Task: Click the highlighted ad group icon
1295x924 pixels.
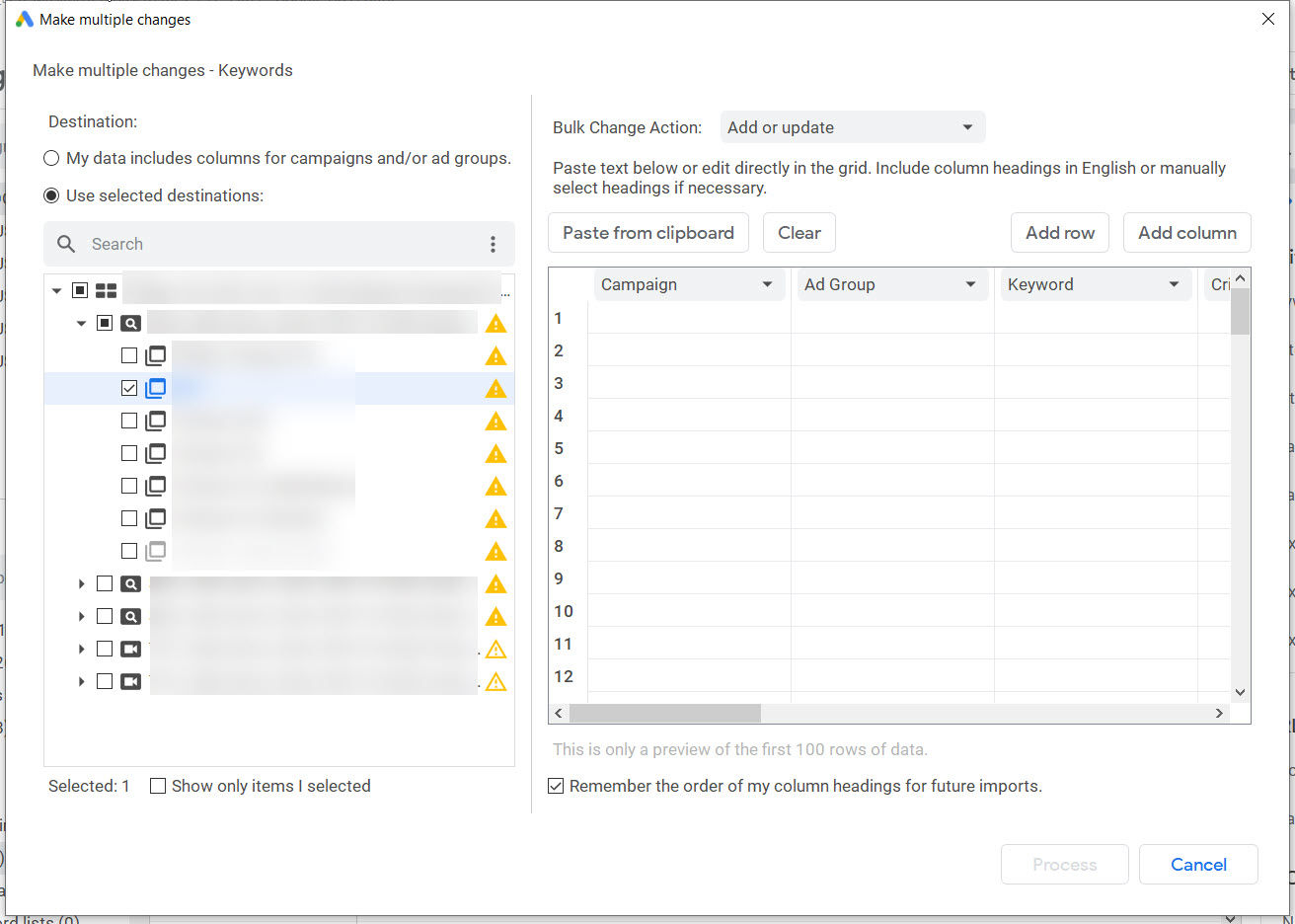Action: [x=156, y=388]
